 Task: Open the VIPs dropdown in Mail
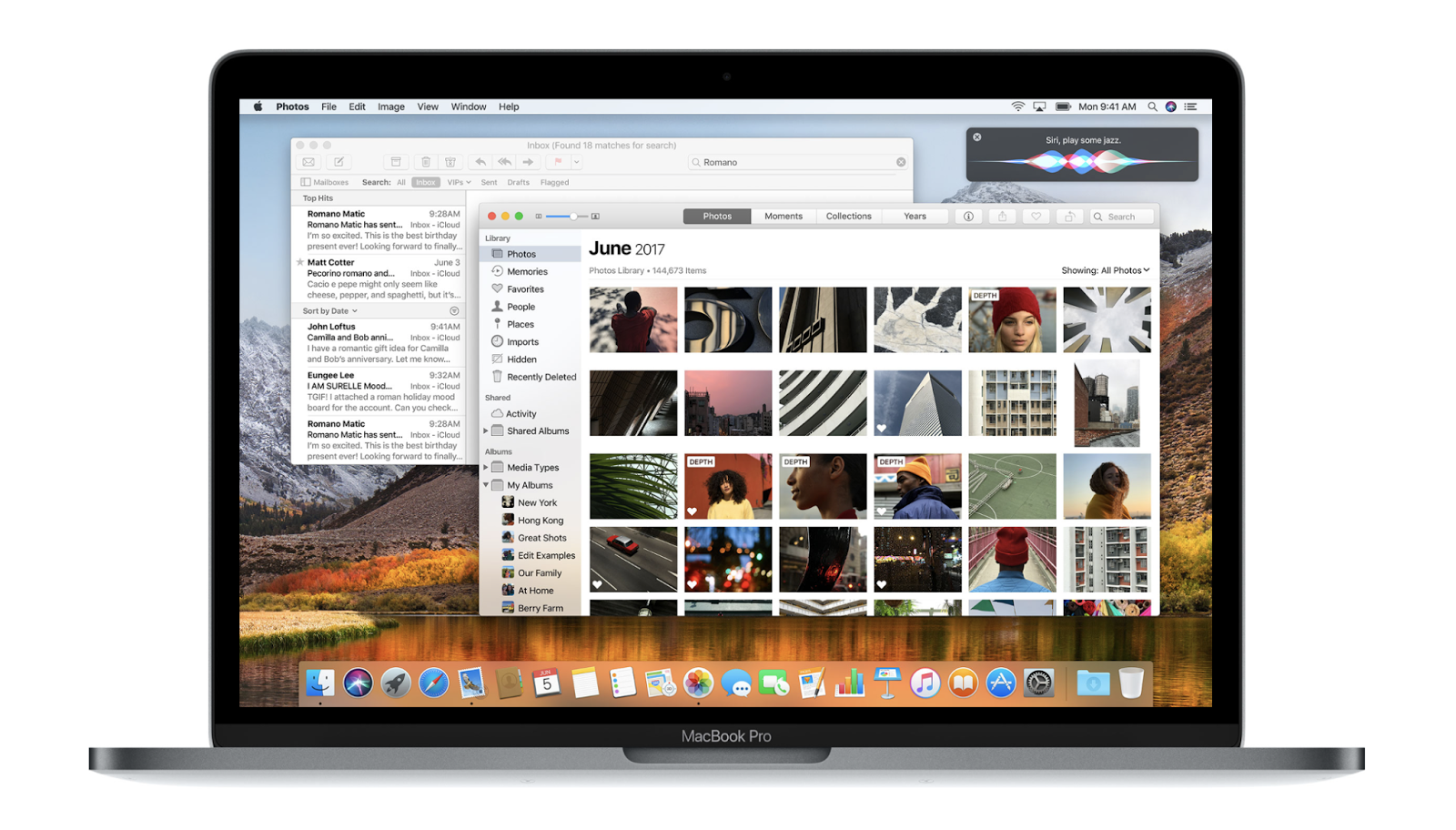459,182
